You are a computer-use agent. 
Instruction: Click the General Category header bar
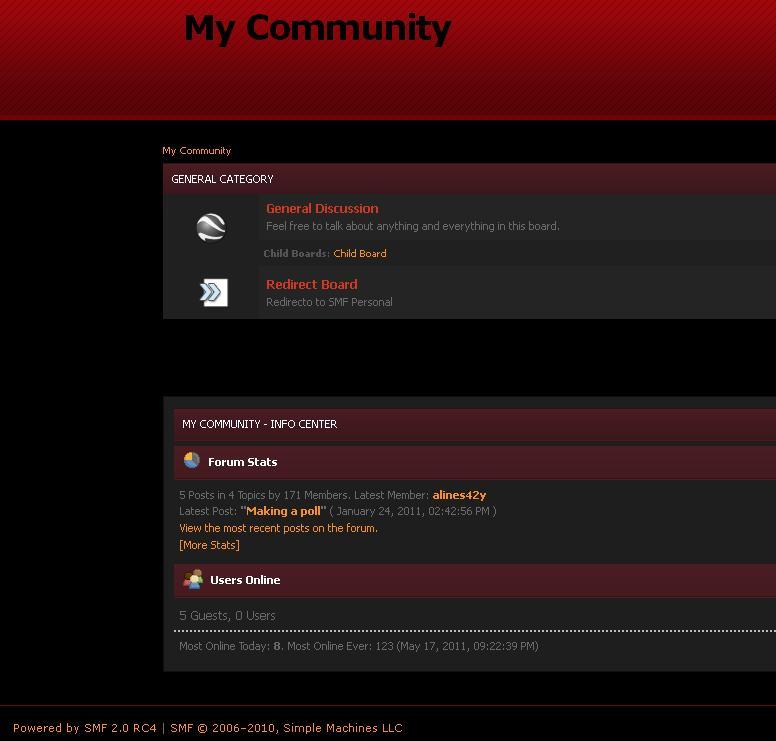(x=469, y=179)
